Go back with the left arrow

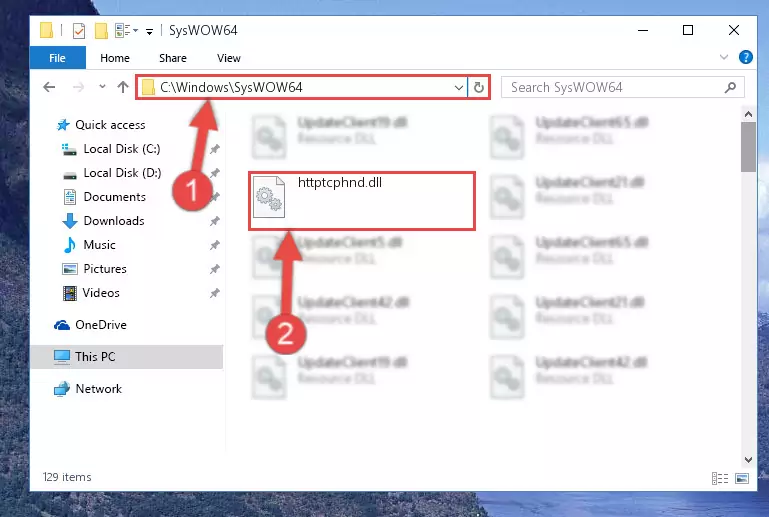[49, 87]
